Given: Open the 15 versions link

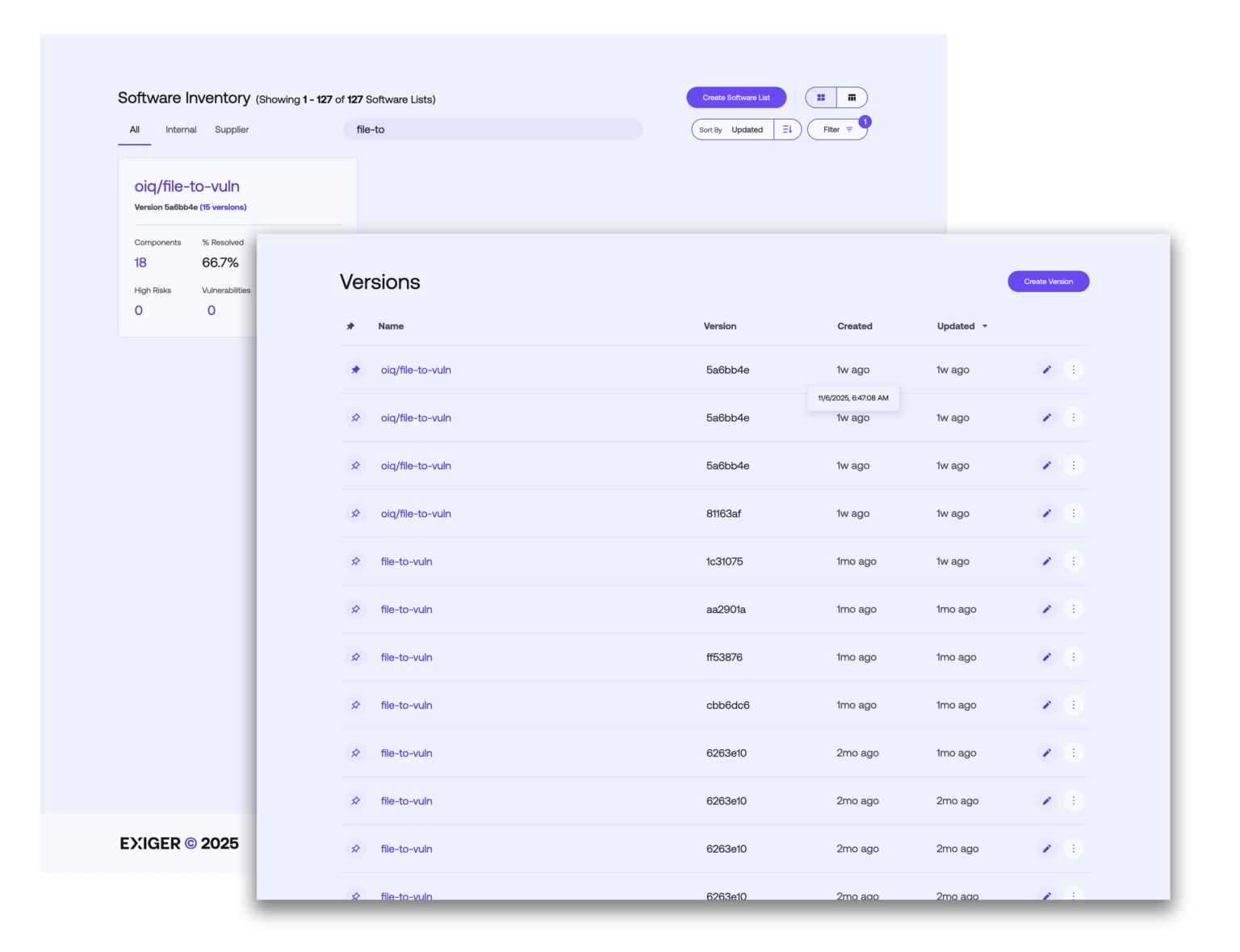Looking at the screenshot, I should click(223, 207).
